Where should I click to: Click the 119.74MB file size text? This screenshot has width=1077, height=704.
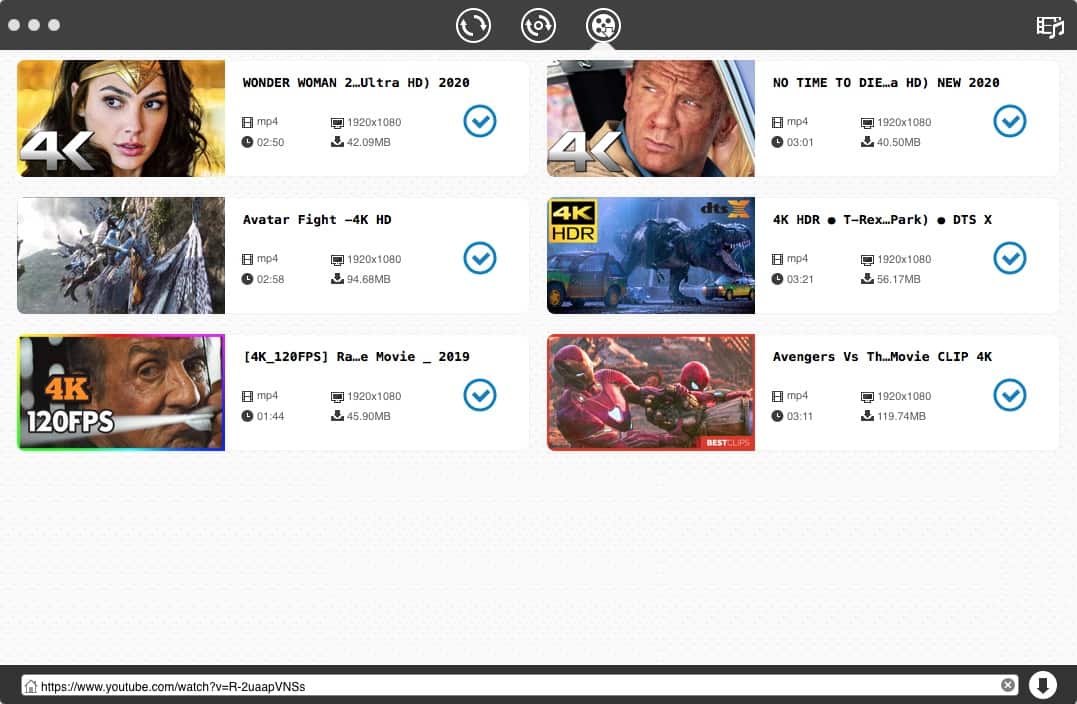[x=901, y=416]
